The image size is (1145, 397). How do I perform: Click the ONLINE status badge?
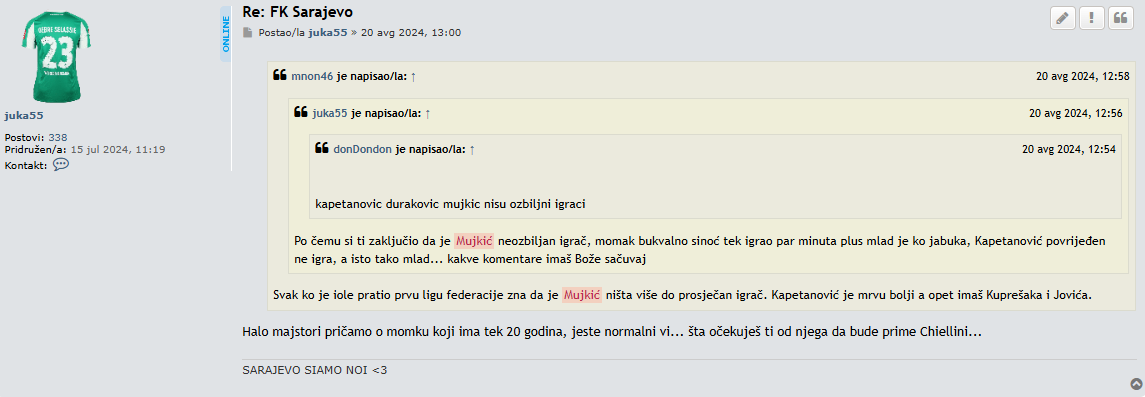(226, 34)
